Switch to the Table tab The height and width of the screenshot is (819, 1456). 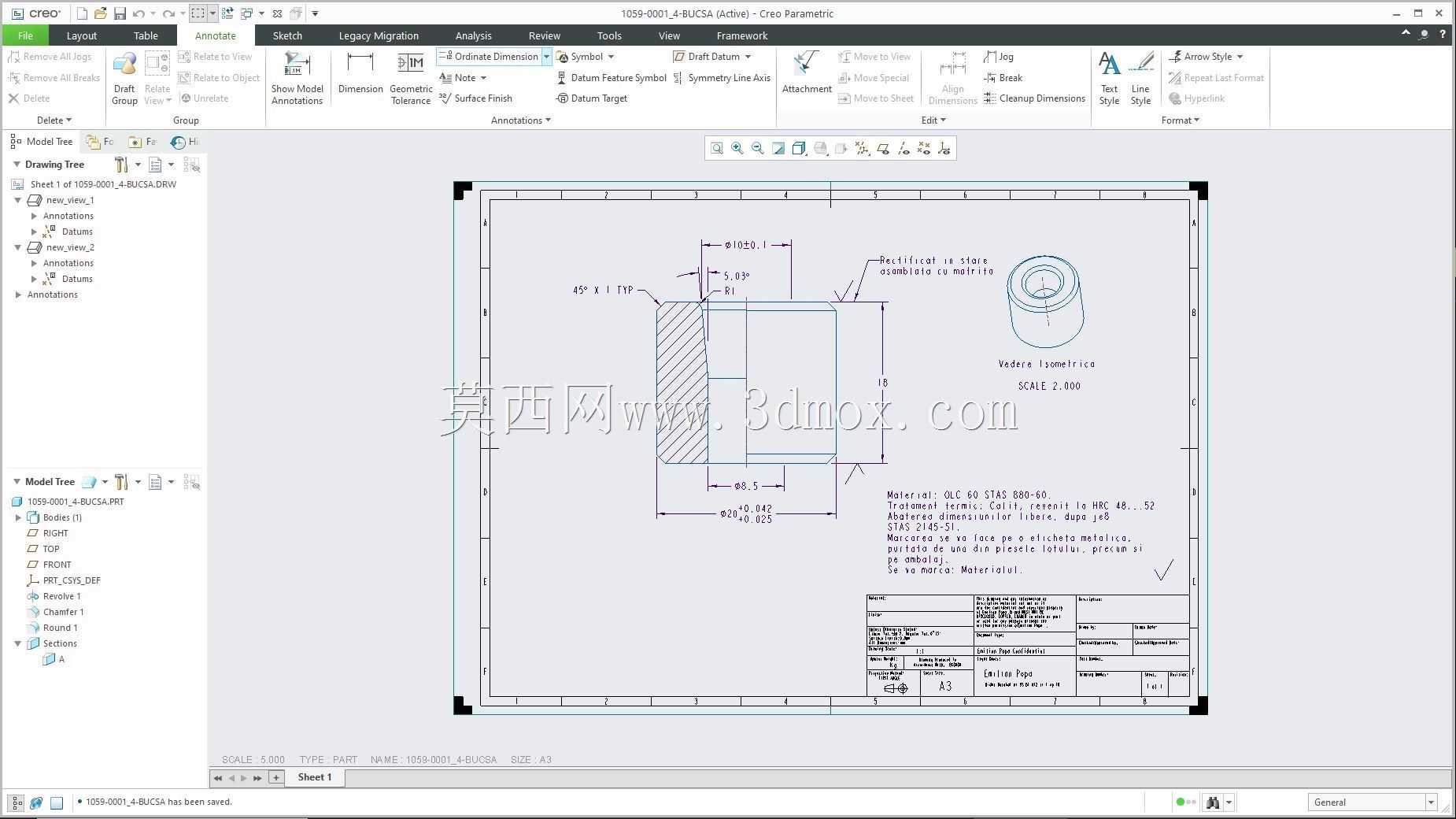146,35
